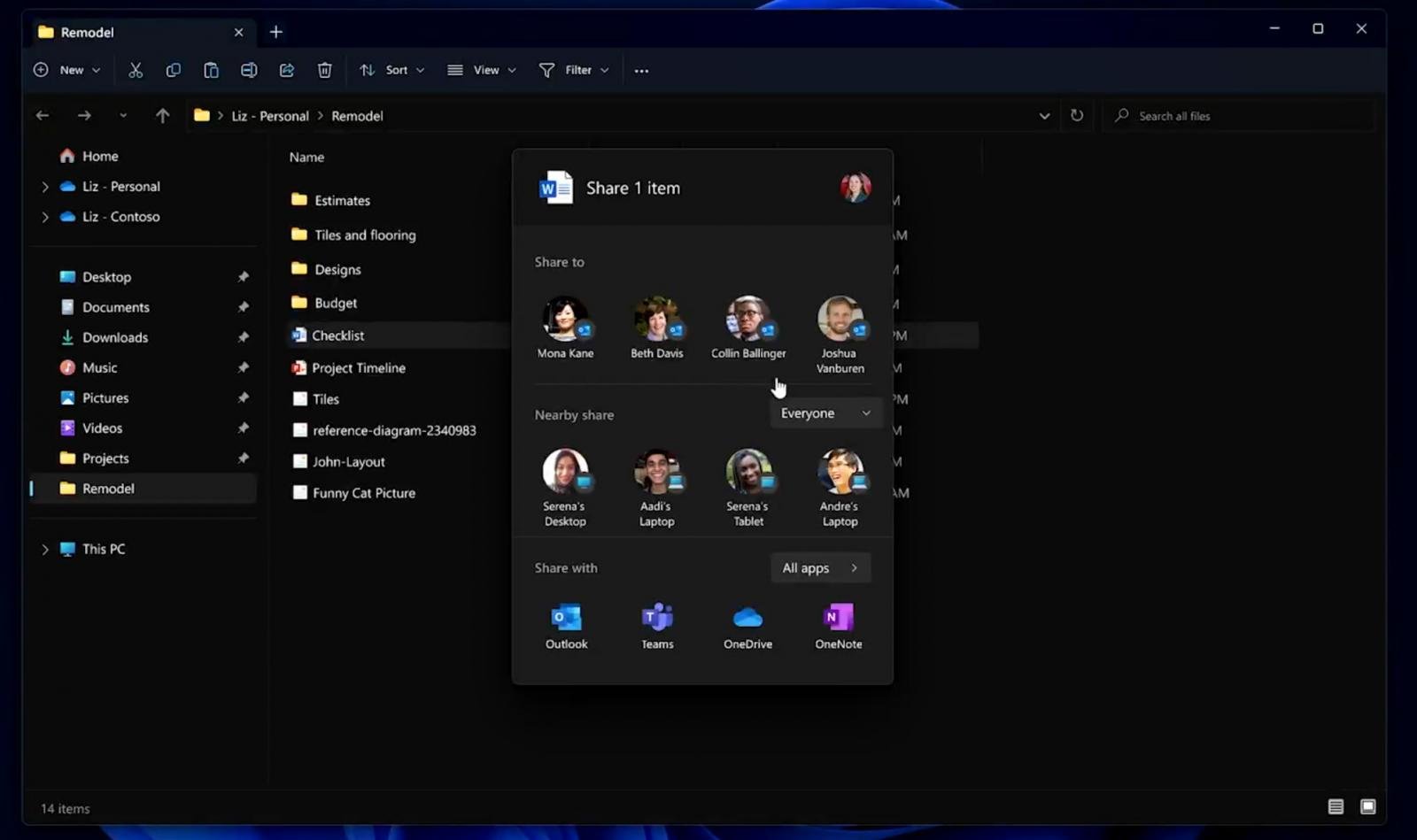Share via Outlook app icon
The image size is (1417, 840).
[566, 626]
